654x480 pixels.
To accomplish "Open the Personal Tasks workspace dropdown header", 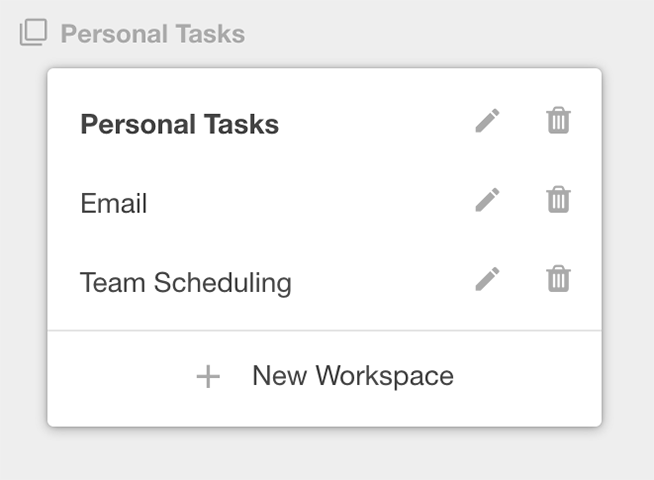I will [132, 33].
